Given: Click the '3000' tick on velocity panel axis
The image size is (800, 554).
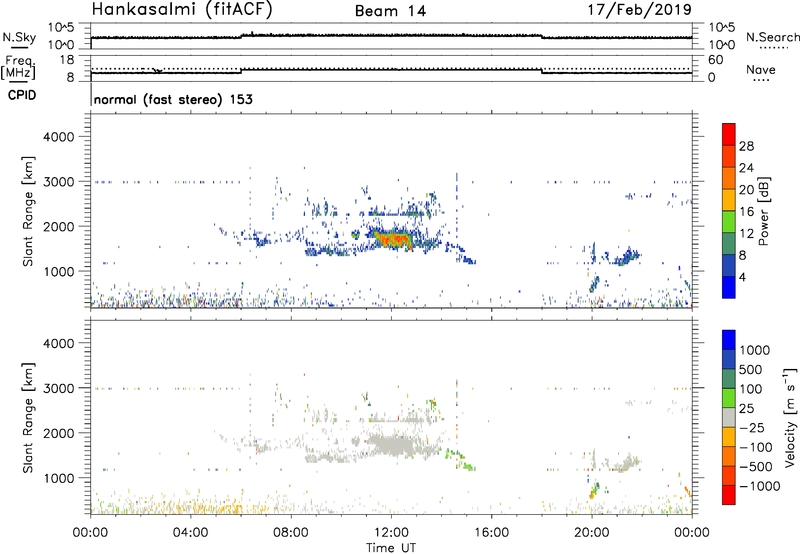Looking at the screenshot, I should coord(58,388).
